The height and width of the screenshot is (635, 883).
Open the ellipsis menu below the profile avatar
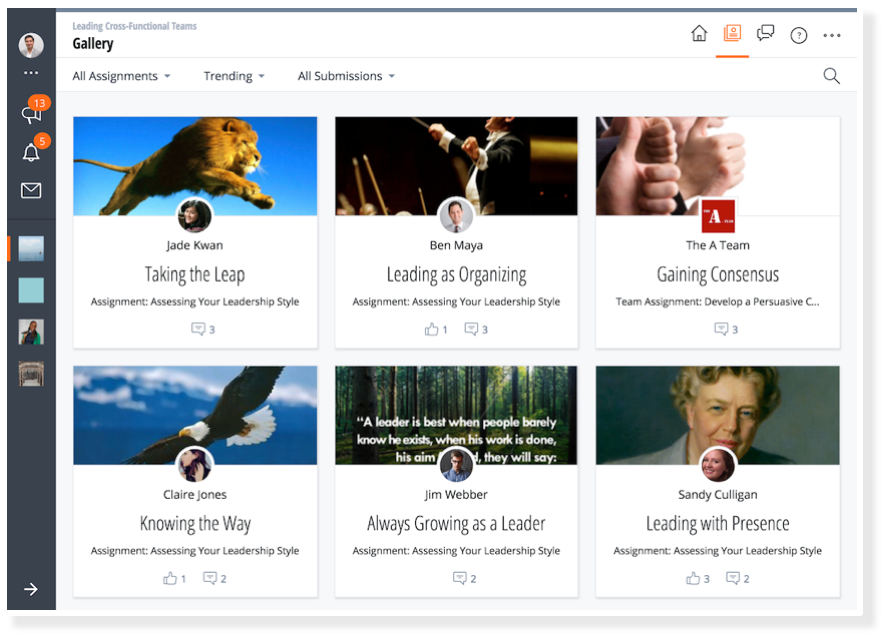[x=31, y=73]
